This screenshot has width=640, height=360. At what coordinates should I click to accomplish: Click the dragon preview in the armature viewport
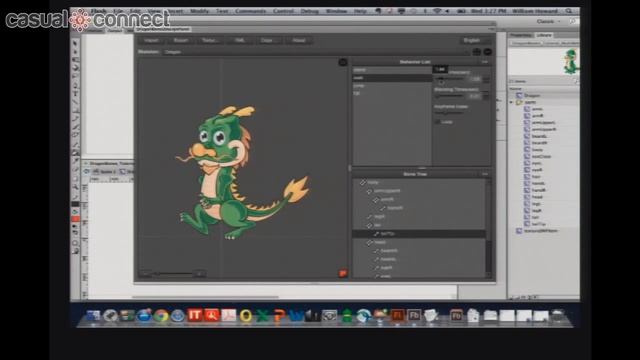click(242, 173)
